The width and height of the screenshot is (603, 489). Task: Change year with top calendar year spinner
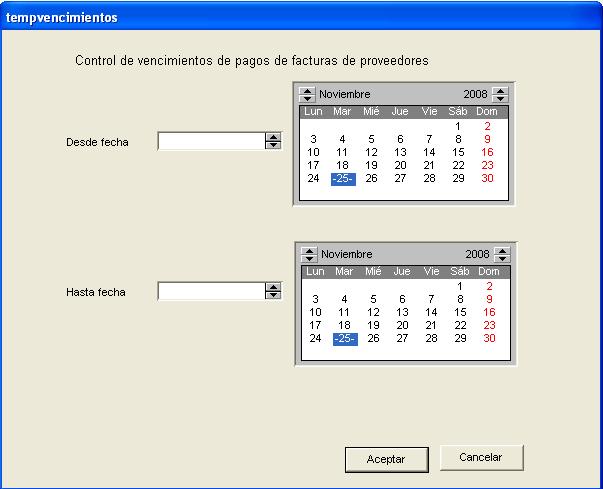pyautogui.click(x=500, y=94)
